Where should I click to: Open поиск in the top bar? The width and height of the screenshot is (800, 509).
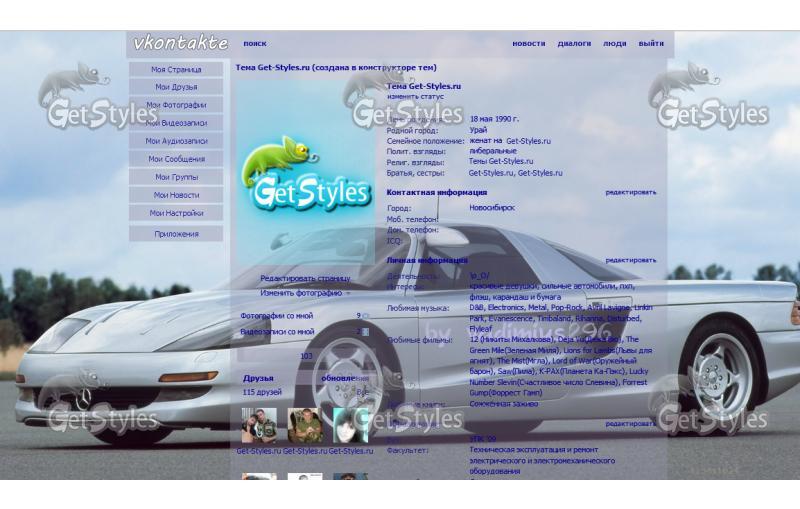point(255,44)
